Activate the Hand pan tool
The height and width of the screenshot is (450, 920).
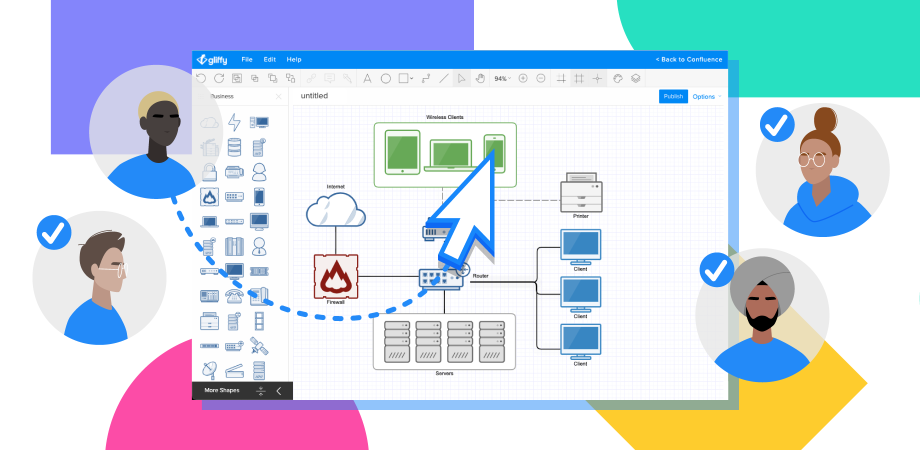point(480,78)
